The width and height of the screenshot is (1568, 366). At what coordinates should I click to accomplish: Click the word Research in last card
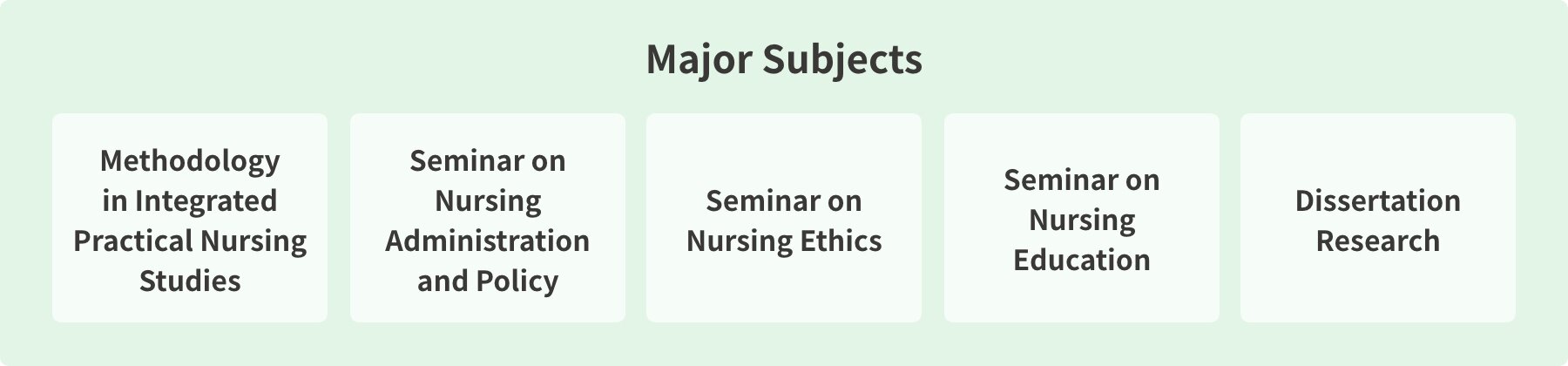pyautogui.click(x=1378, y=241)
